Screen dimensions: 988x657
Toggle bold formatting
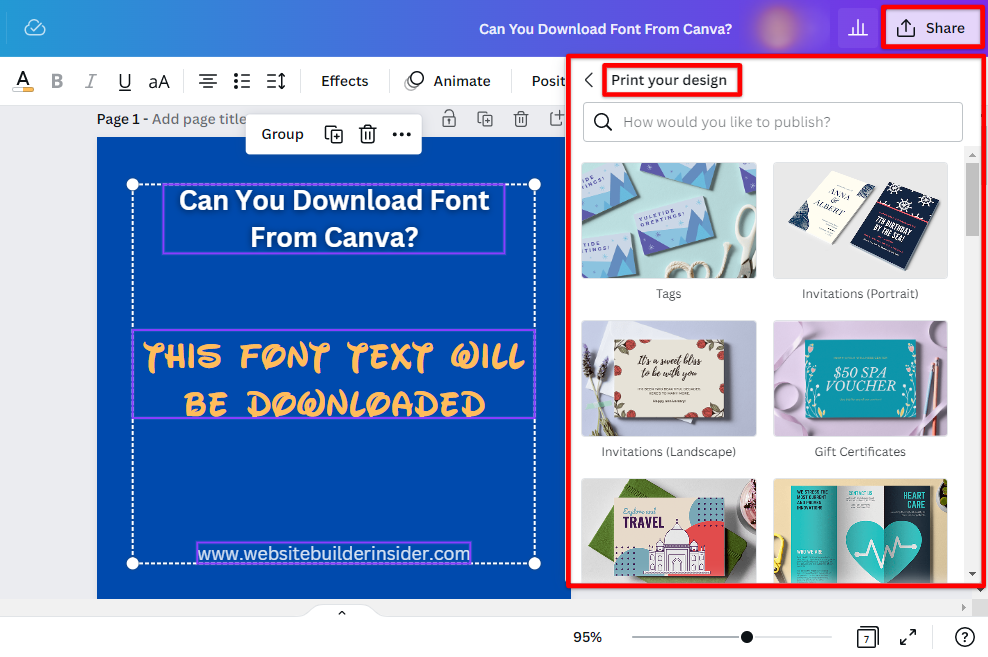tap(57, 82)
